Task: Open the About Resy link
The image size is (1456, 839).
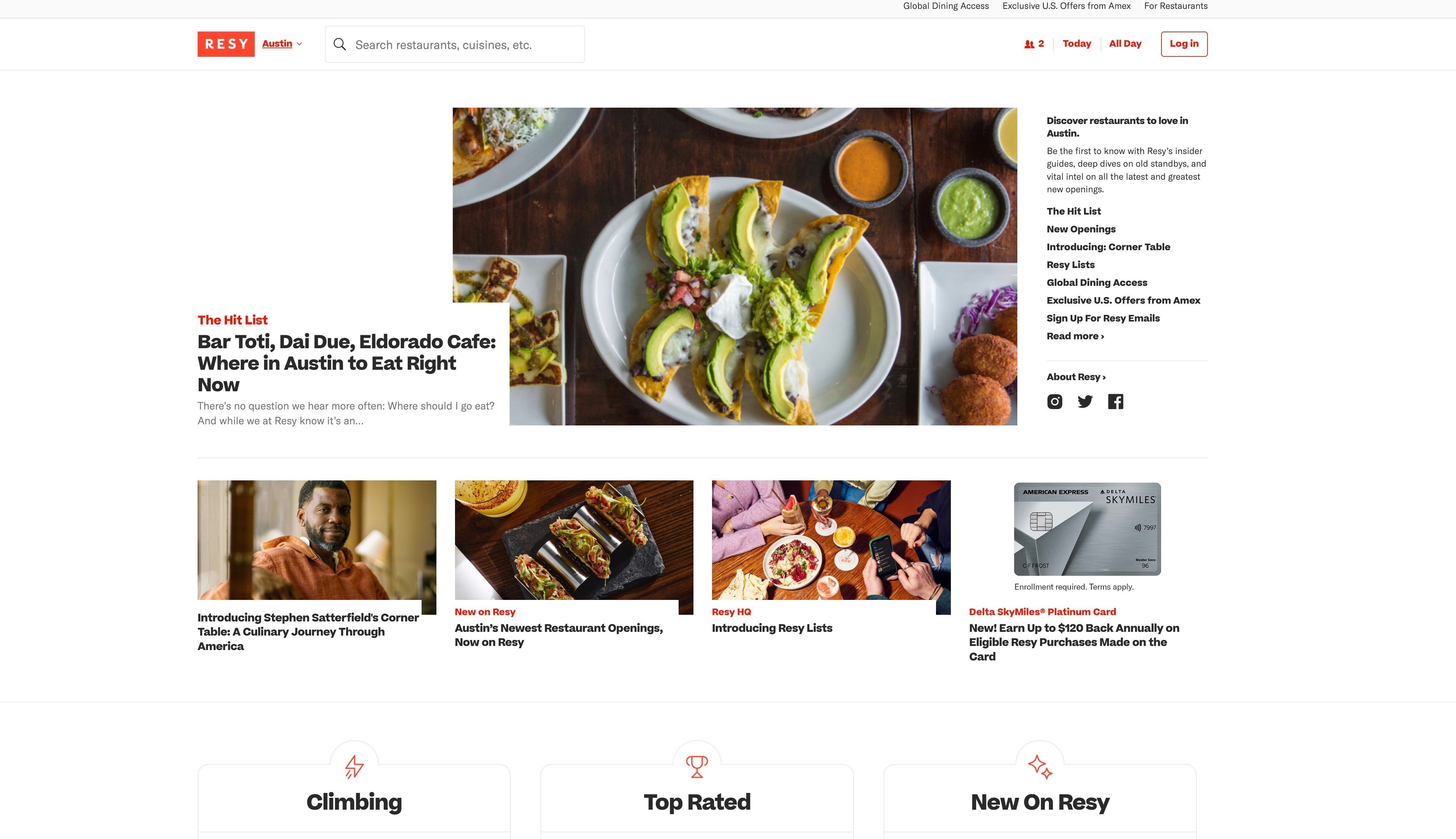Action: pos(1076,377)
